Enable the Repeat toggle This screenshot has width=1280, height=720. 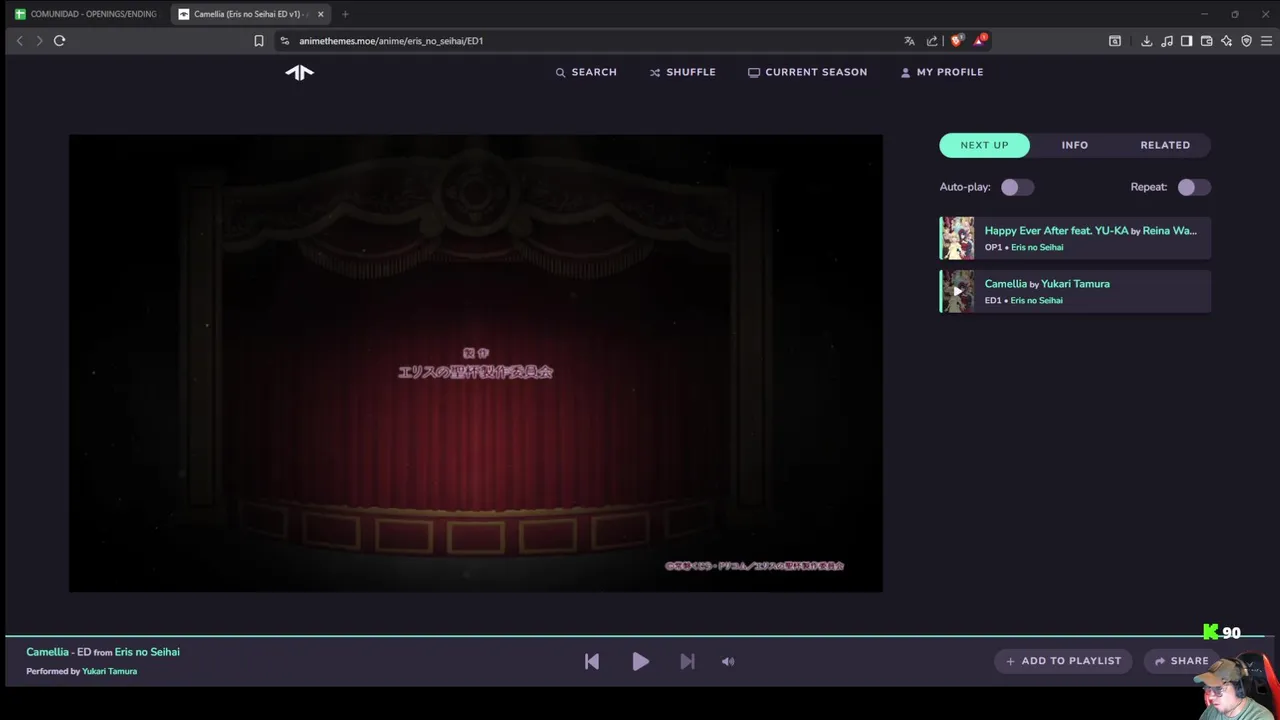point(1193,187)
